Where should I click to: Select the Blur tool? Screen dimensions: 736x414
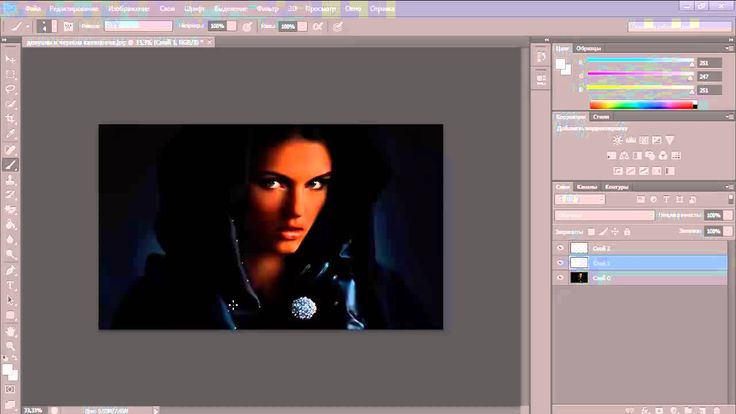pyautogui.click(x=10, y=239)
